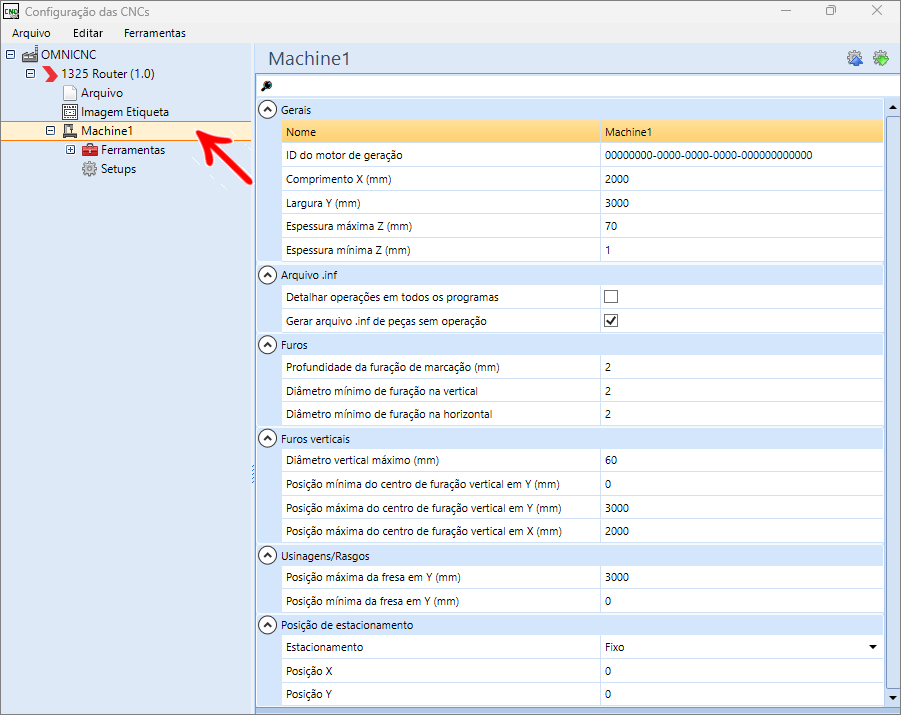Edit Espessura máxima Z value 70
The height and width of the screenshot is (715, 901).
click(x=741, y=226)
